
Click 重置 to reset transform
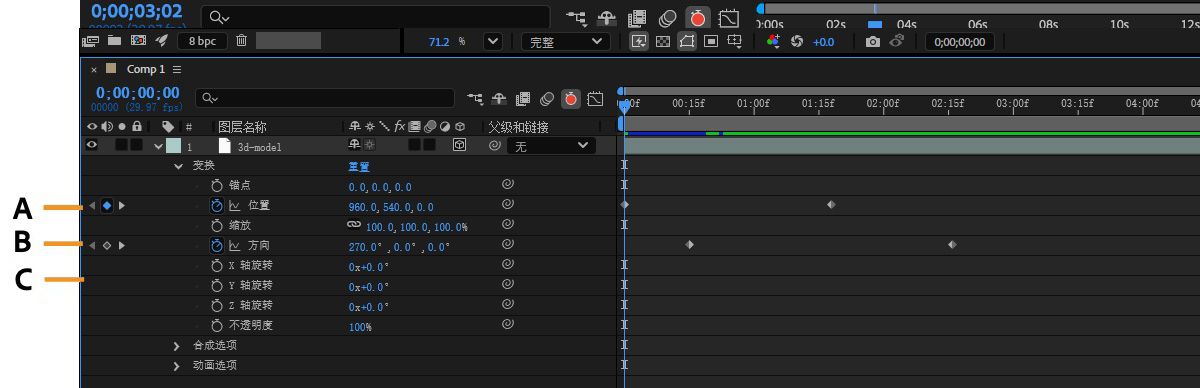(359, 167)
